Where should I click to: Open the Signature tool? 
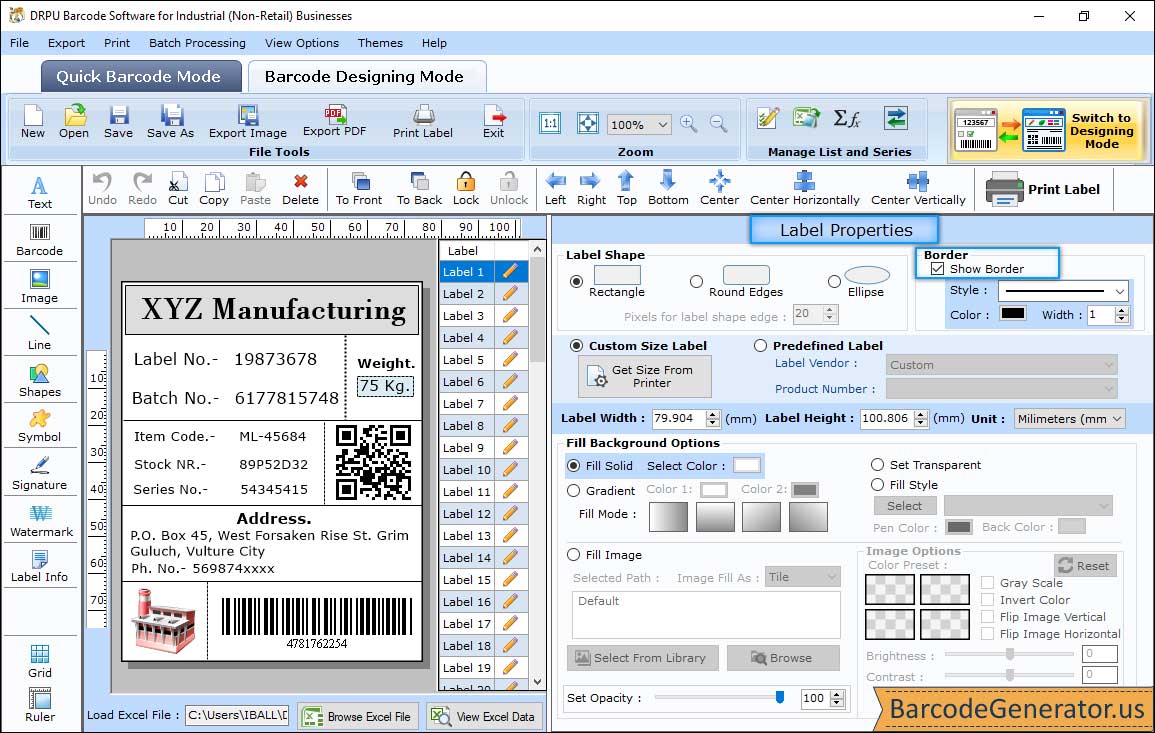click(x=40, y=474)
